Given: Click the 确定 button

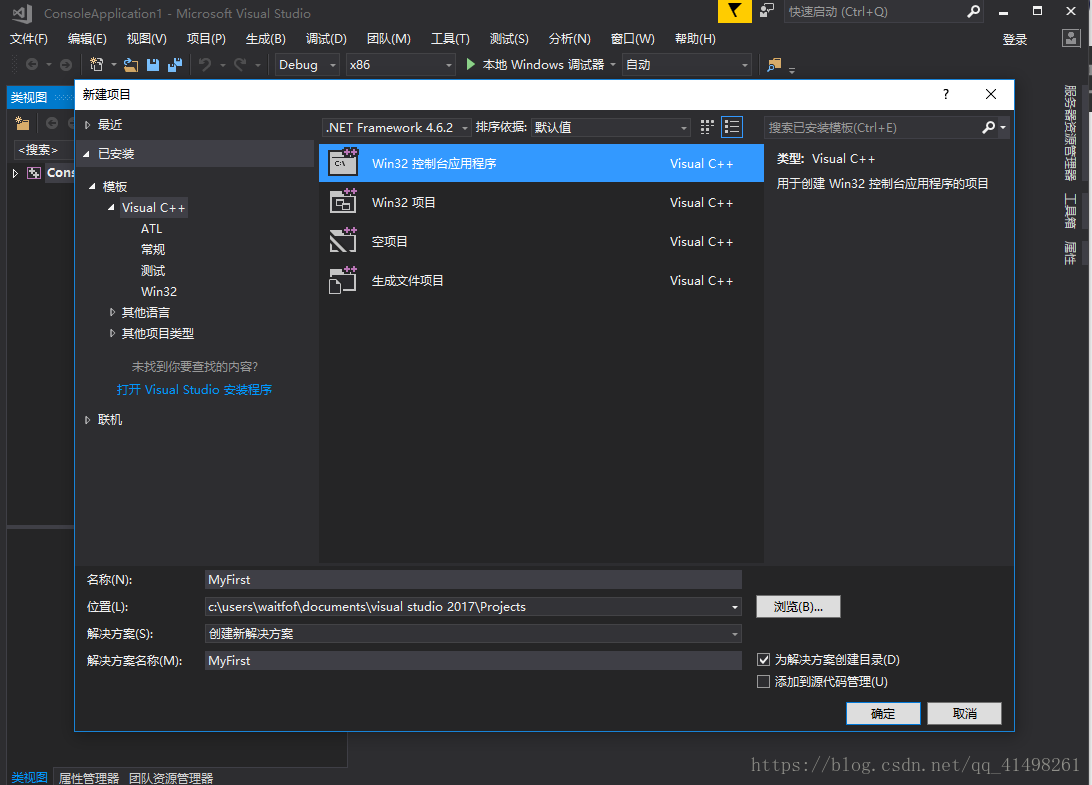Looking at the screenshot, I should [883, 713].
